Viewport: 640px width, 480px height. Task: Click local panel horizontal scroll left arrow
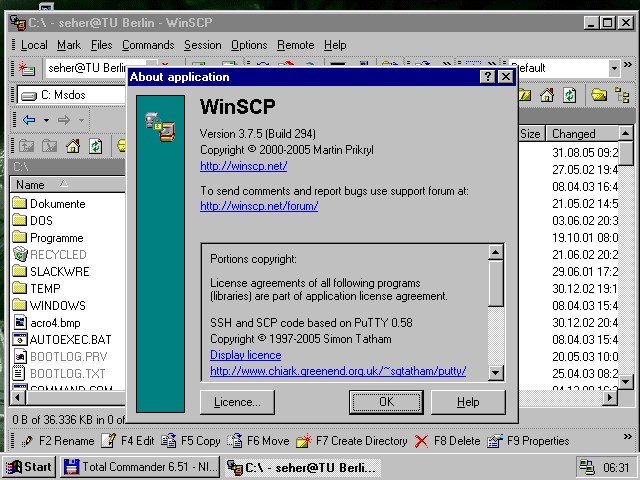pyautogui.click(x=17, y=398)
